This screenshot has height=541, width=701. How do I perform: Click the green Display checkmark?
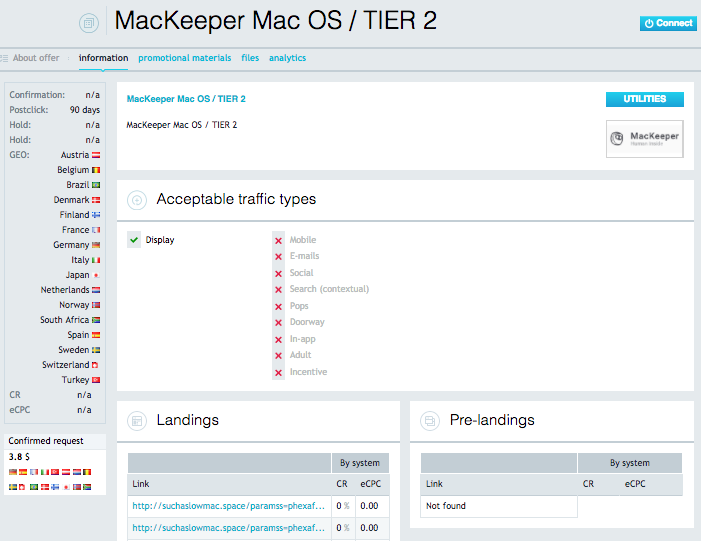click(x=134, y=240)
